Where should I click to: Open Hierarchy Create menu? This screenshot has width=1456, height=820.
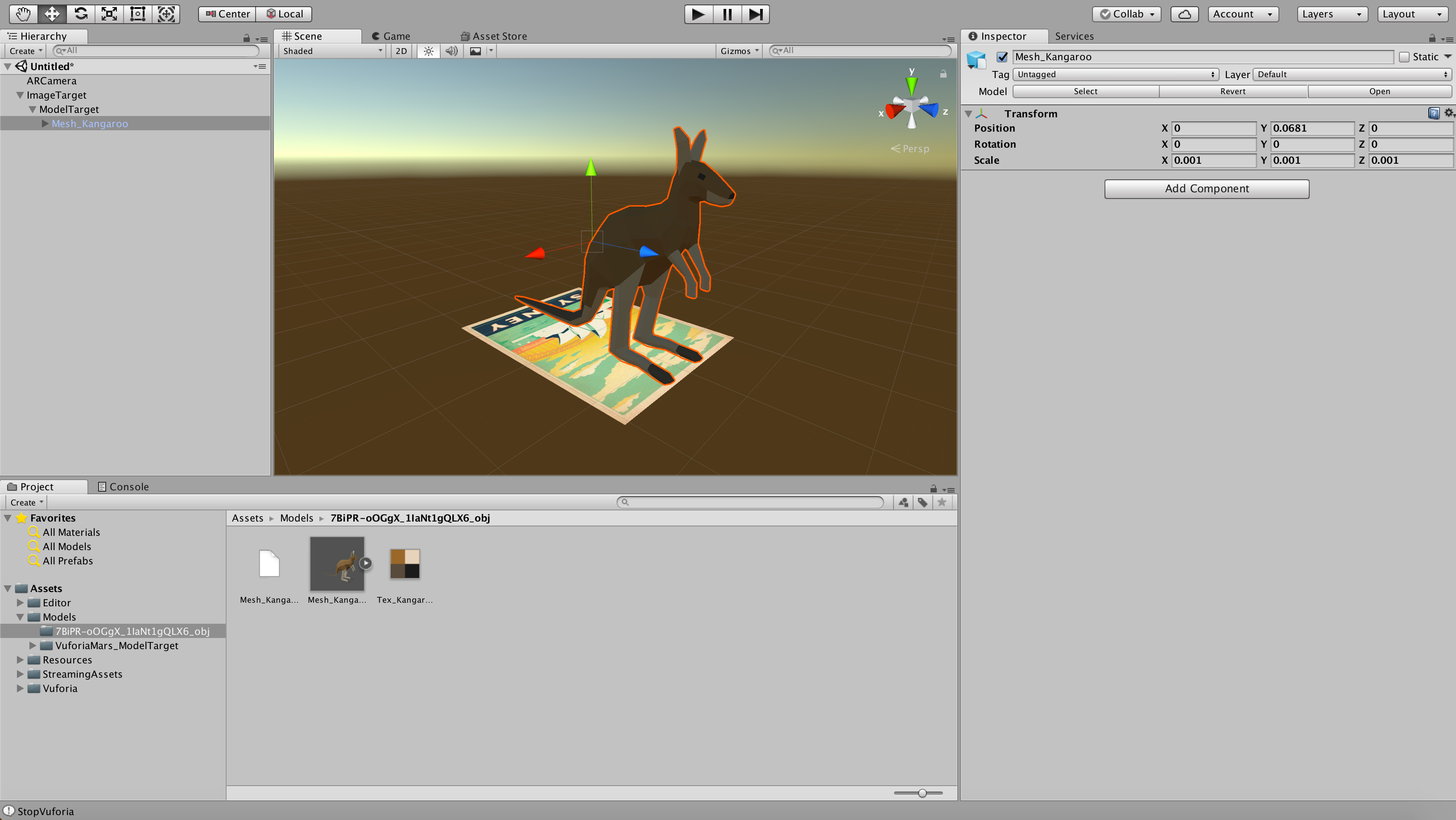point(26,51)
